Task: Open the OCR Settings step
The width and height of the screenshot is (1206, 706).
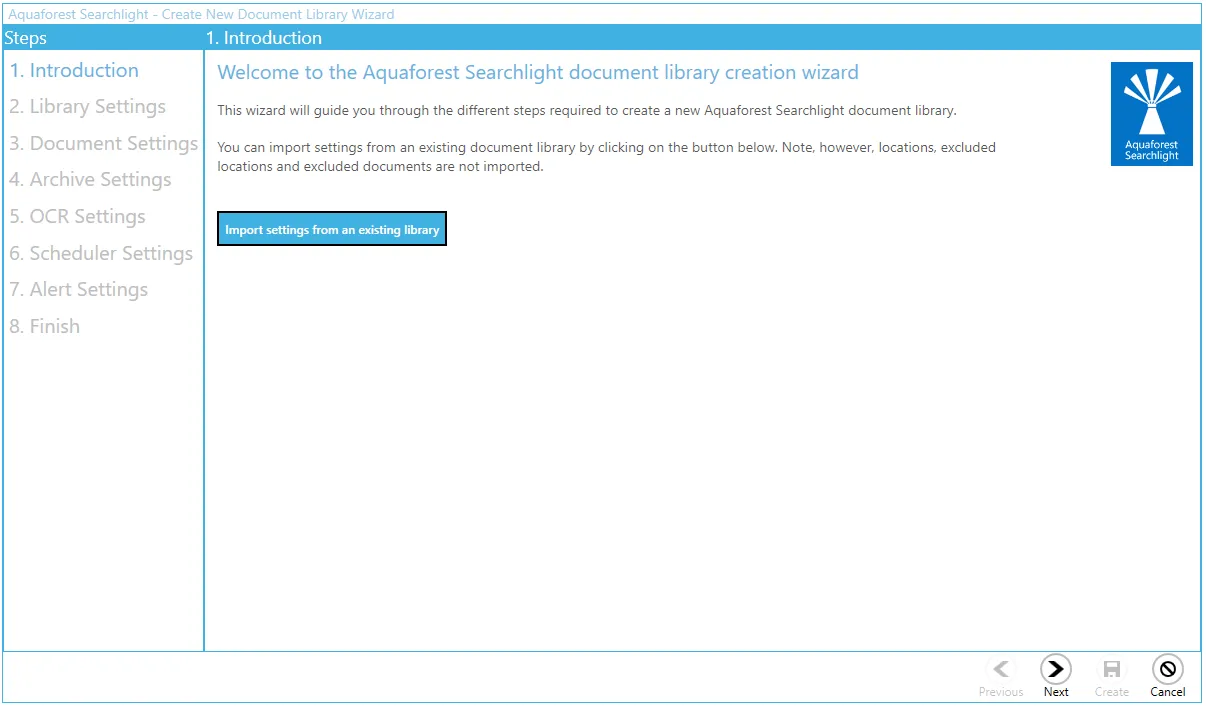Action: tap(78, 217)
